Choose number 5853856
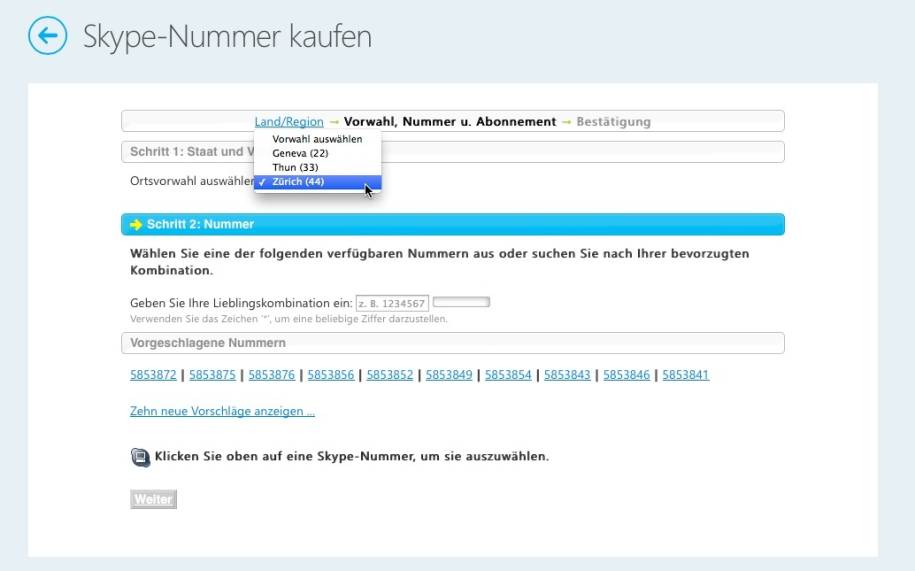915x571 pixels. point(331,375)
